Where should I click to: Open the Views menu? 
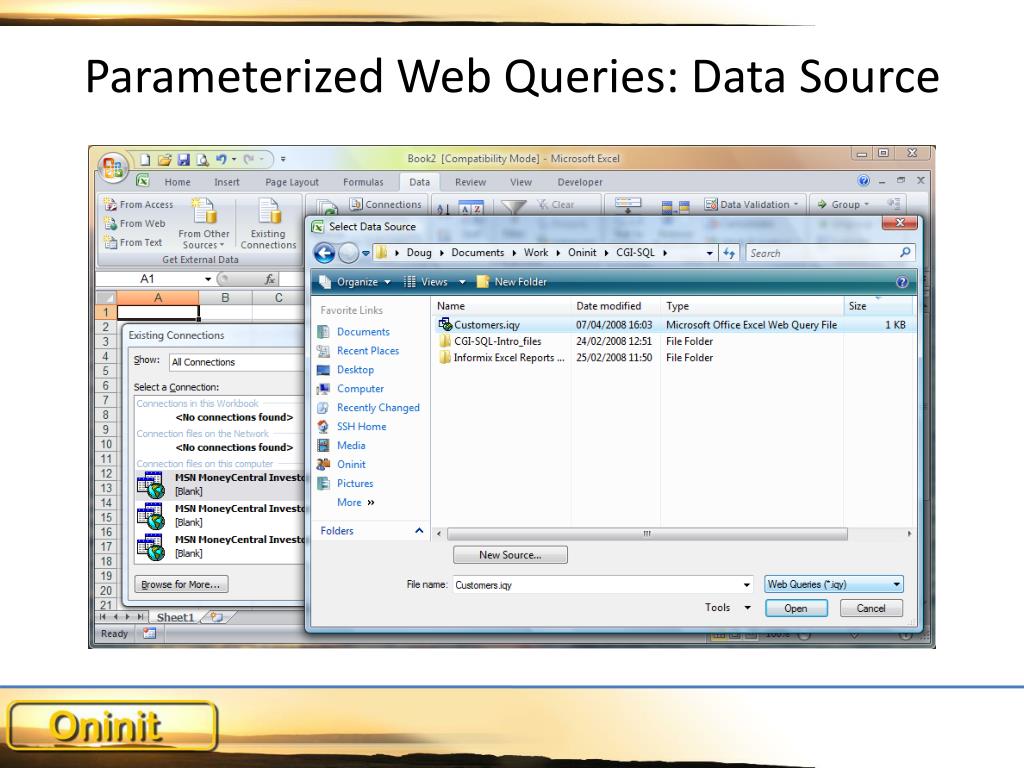(x=434, y=282)
